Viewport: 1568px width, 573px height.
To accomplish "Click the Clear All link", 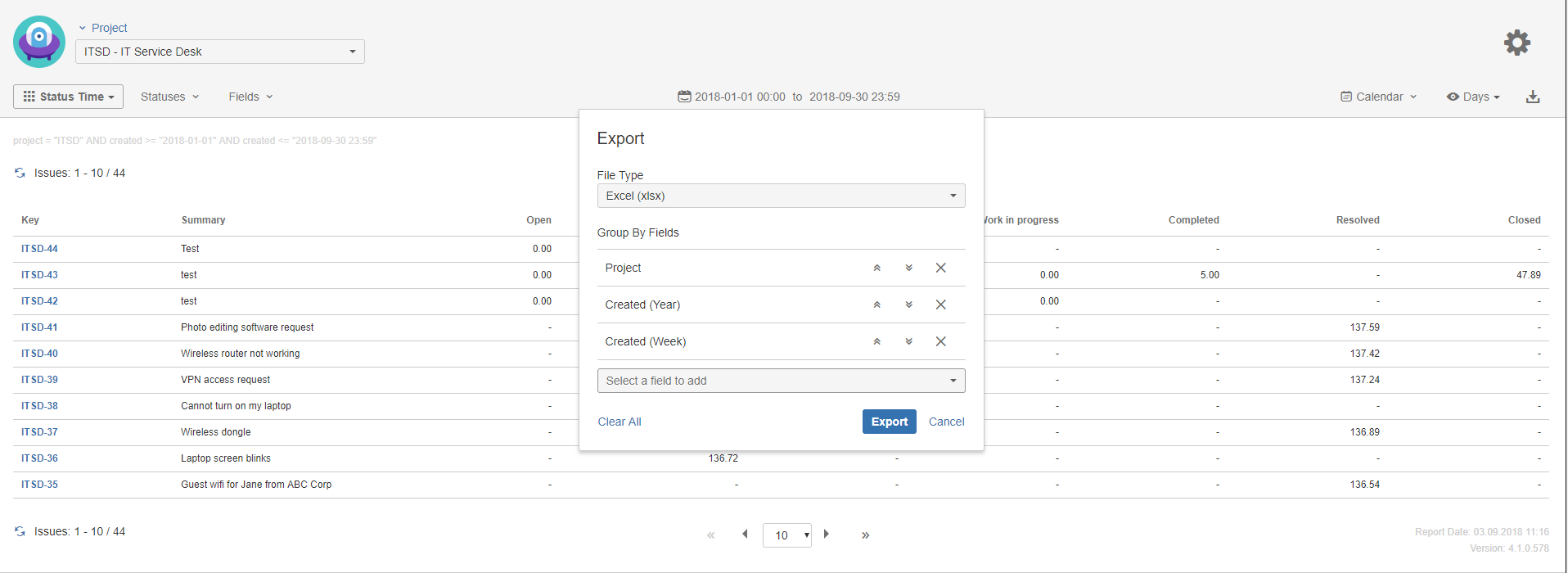I will (619, 422).
